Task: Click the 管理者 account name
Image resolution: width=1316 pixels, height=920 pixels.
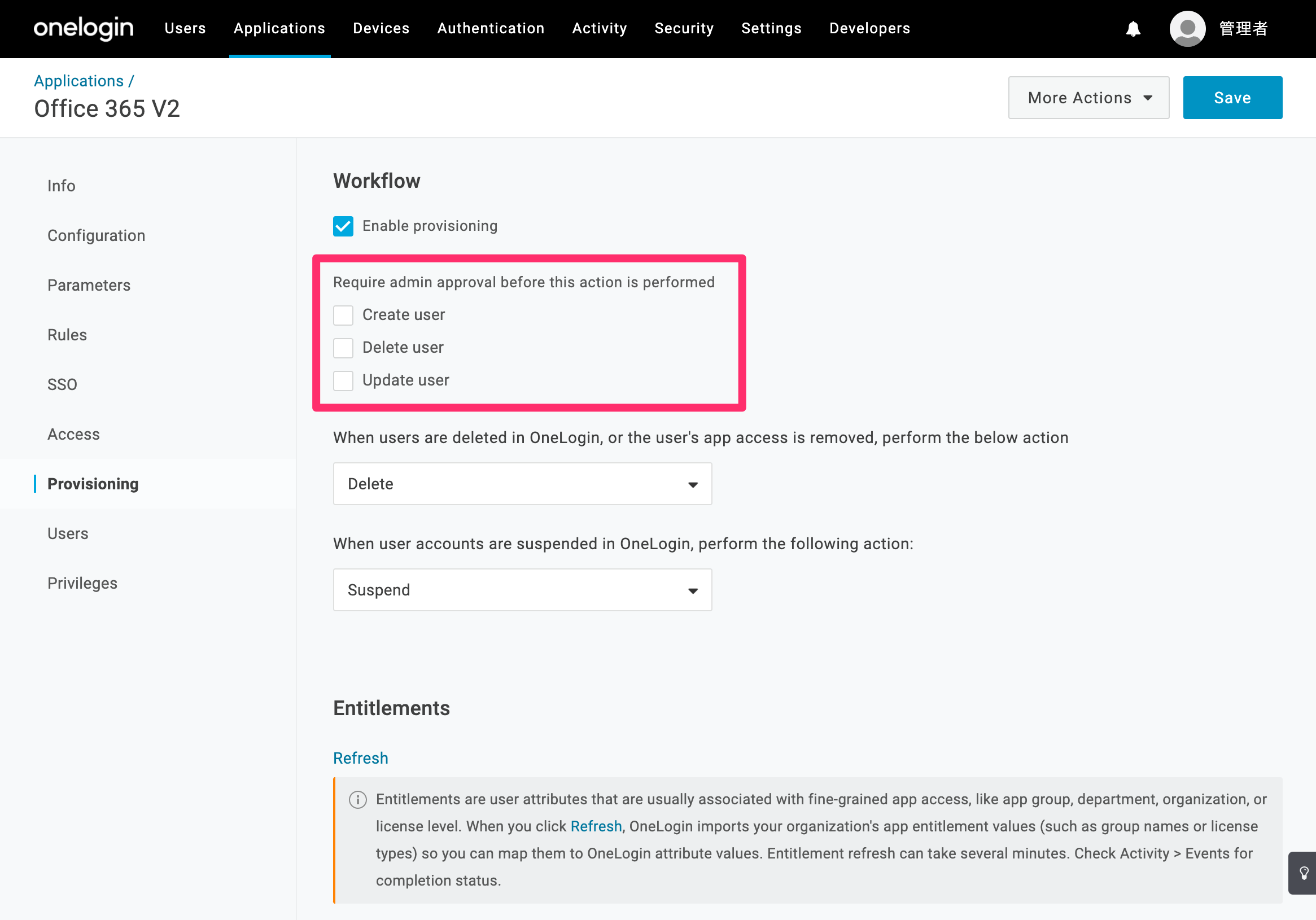Action: 1243,28
